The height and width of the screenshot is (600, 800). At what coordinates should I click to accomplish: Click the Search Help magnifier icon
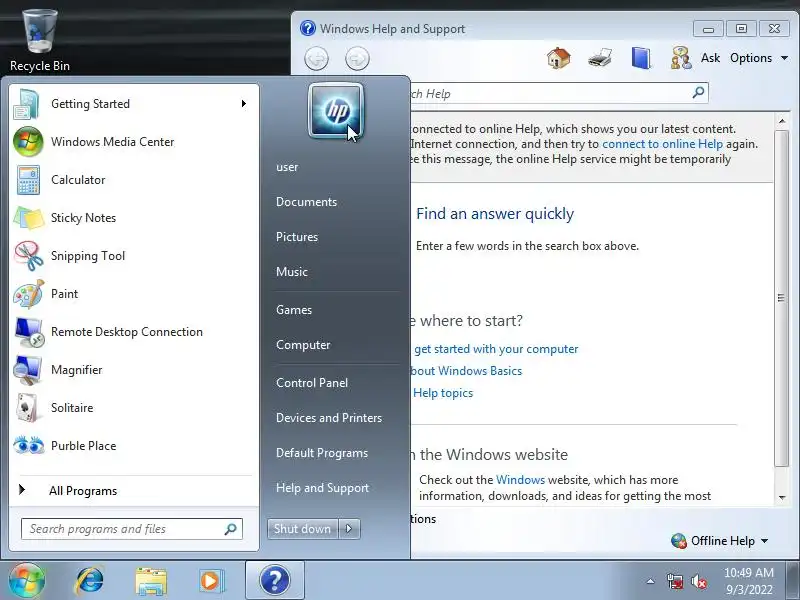click(698, 92)
